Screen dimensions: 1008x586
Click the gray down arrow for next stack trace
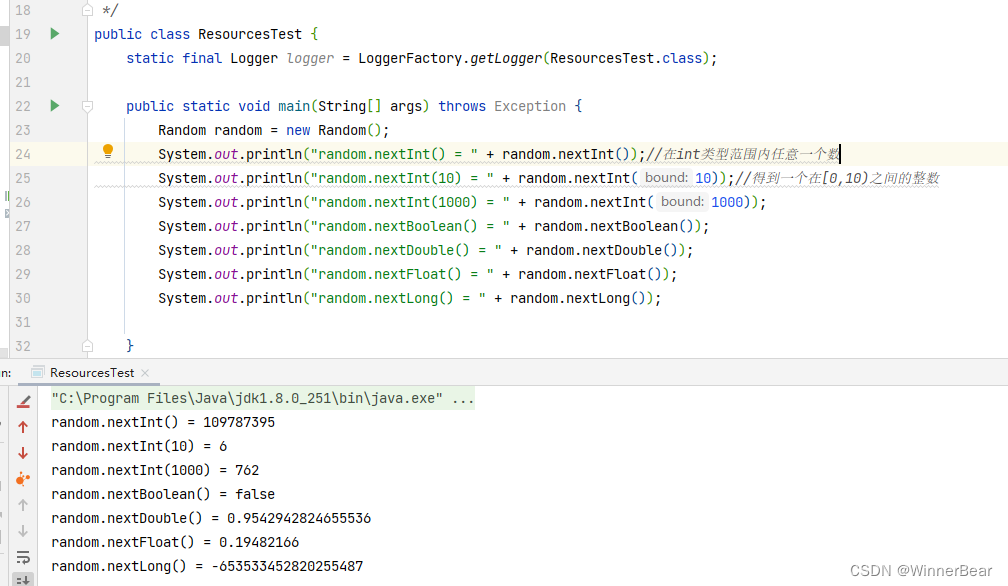pos(23,531)
